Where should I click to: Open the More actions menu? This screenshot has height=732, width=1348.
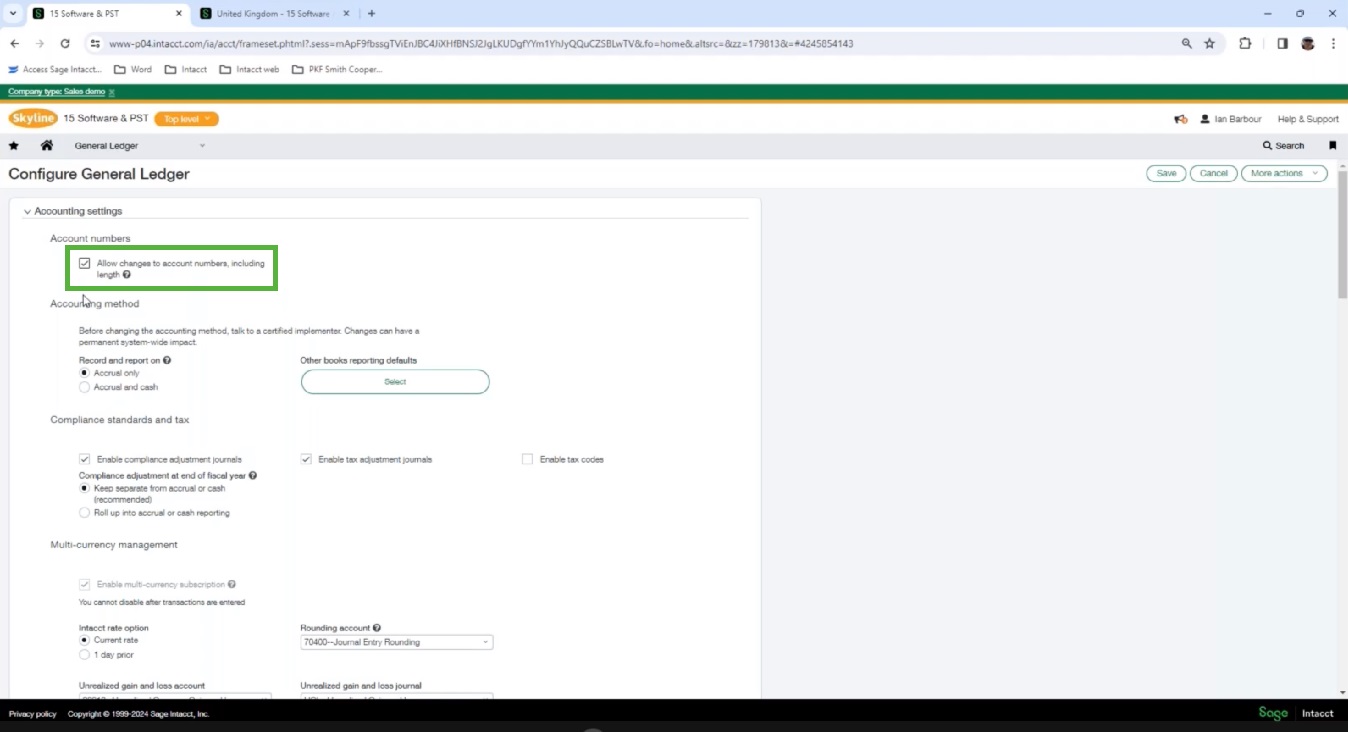tap(1283, 173)
